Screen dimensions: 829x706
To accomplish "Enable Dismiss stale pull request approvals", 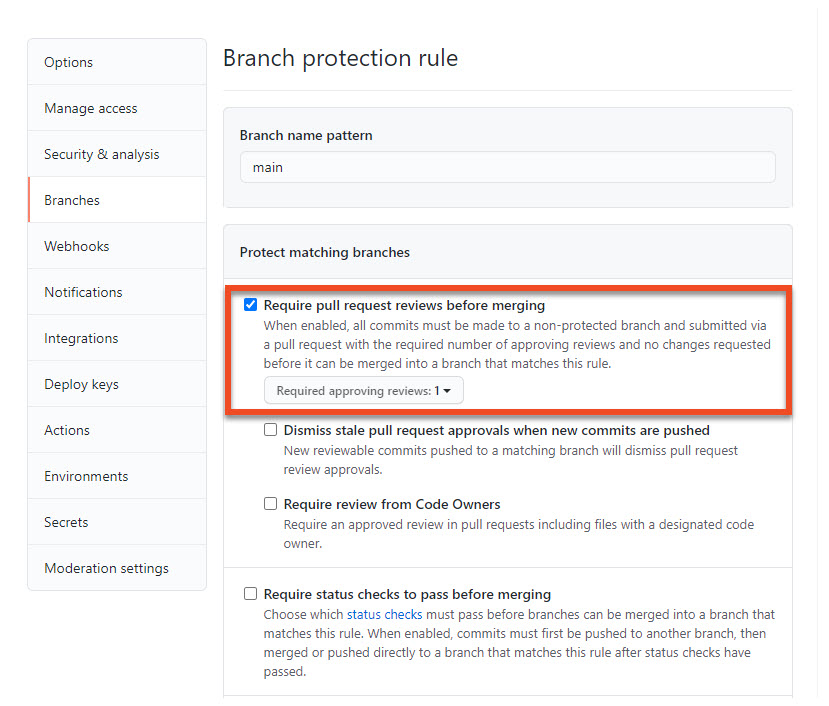I will 270,429.
